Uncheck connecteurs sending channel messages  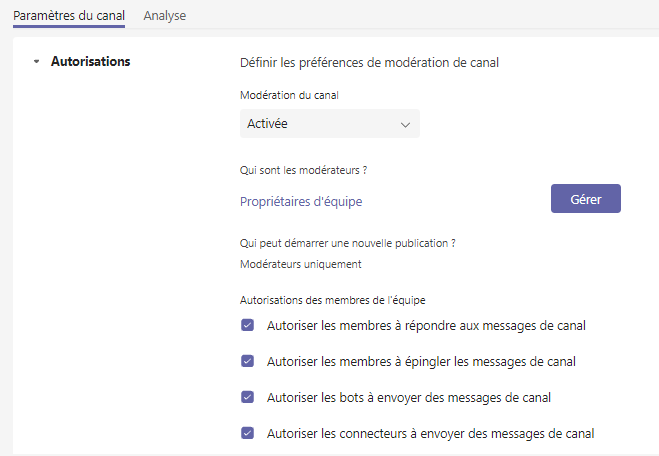(248, 433)
